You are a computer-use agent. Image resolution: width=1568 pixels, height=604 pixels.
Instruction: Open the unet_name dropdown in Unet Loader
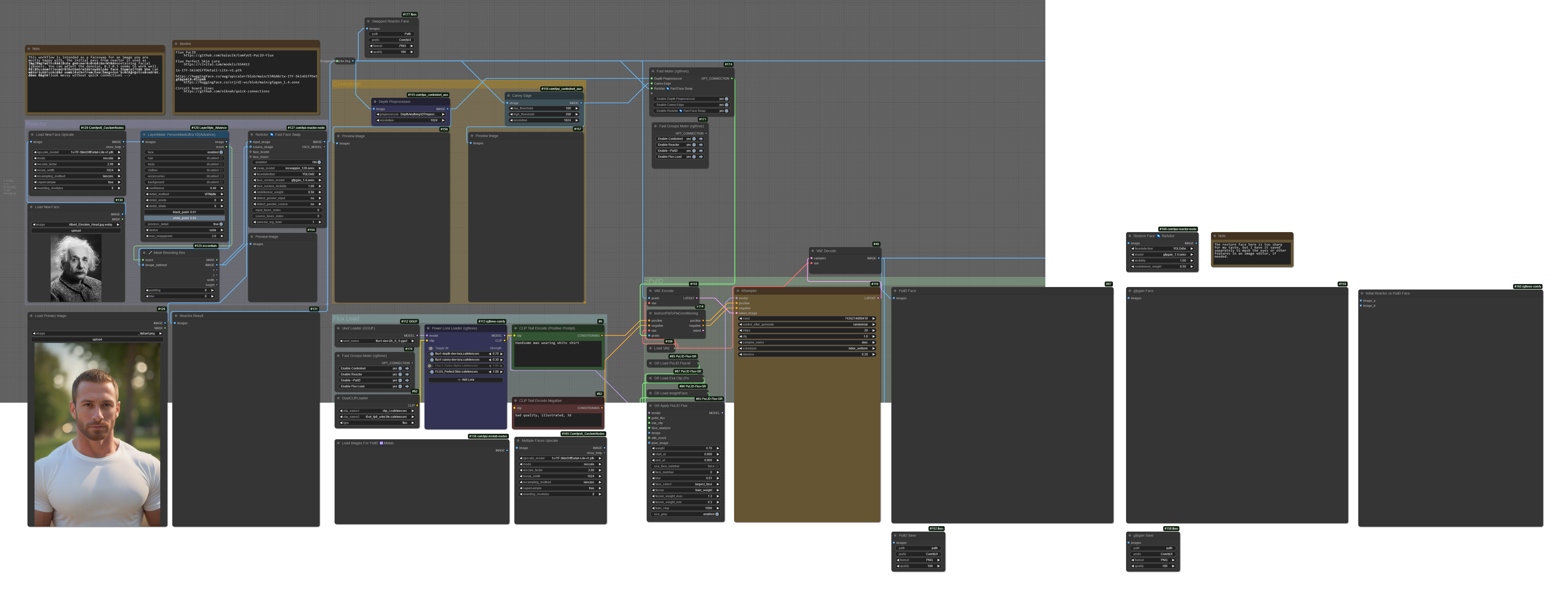click(x=377, y=341)
